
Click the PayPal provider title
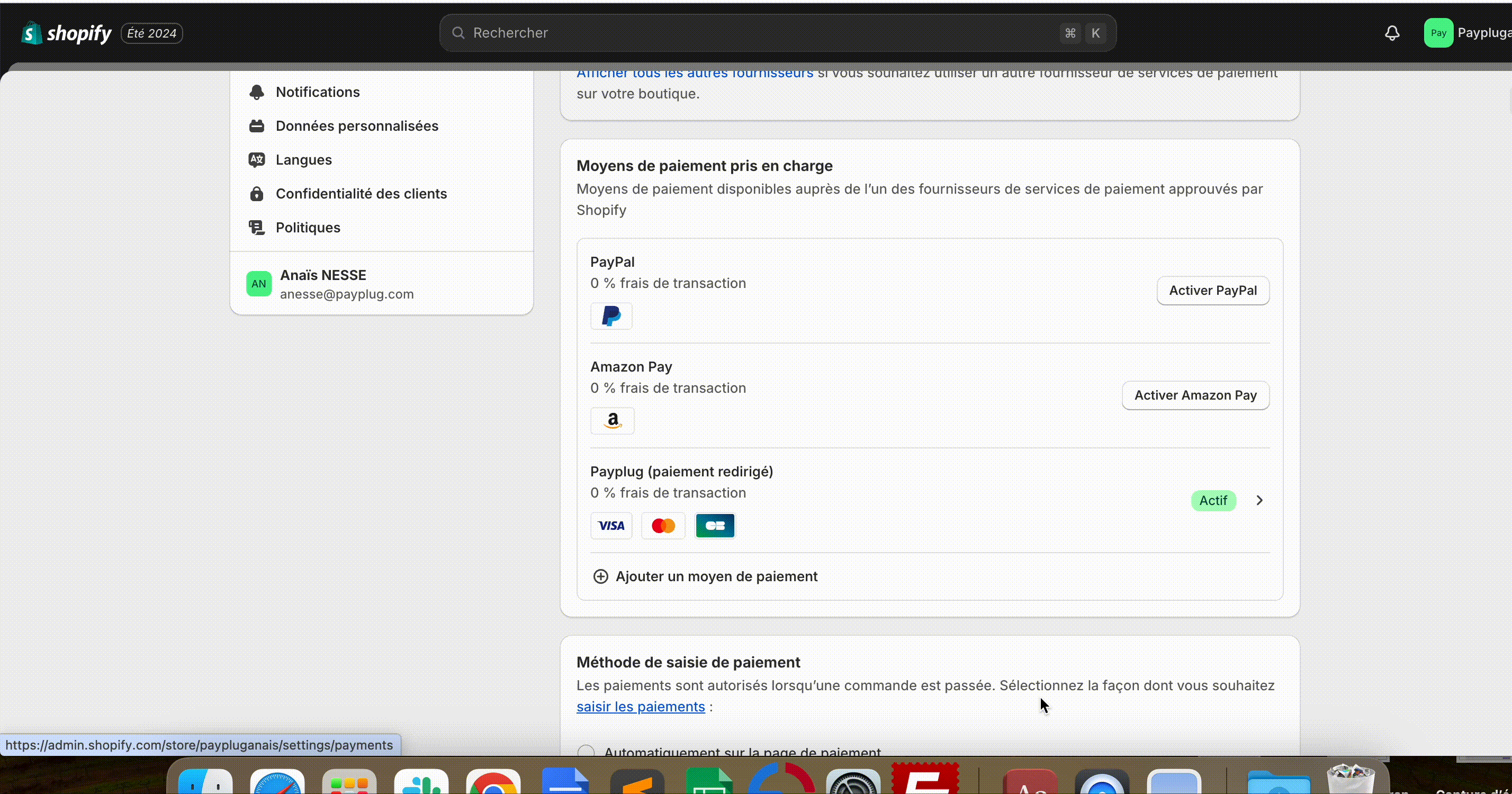612,261
